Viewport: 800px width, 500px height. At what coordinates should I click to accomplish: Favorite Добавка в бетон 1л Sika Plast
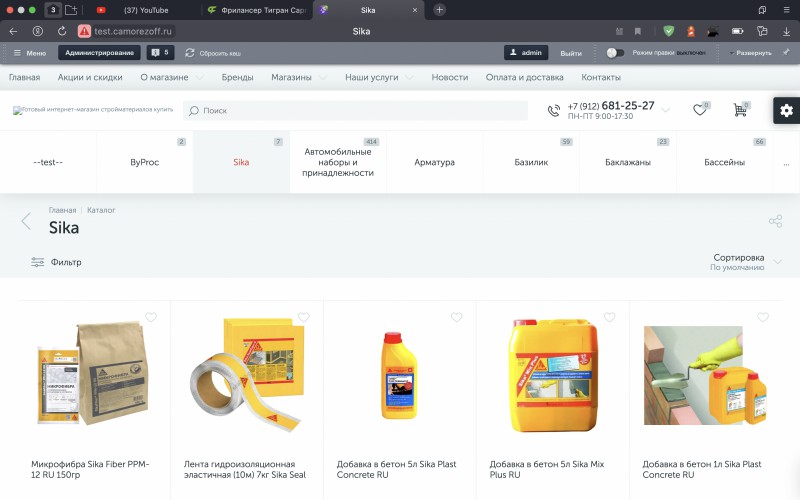(x=763, y=317)
